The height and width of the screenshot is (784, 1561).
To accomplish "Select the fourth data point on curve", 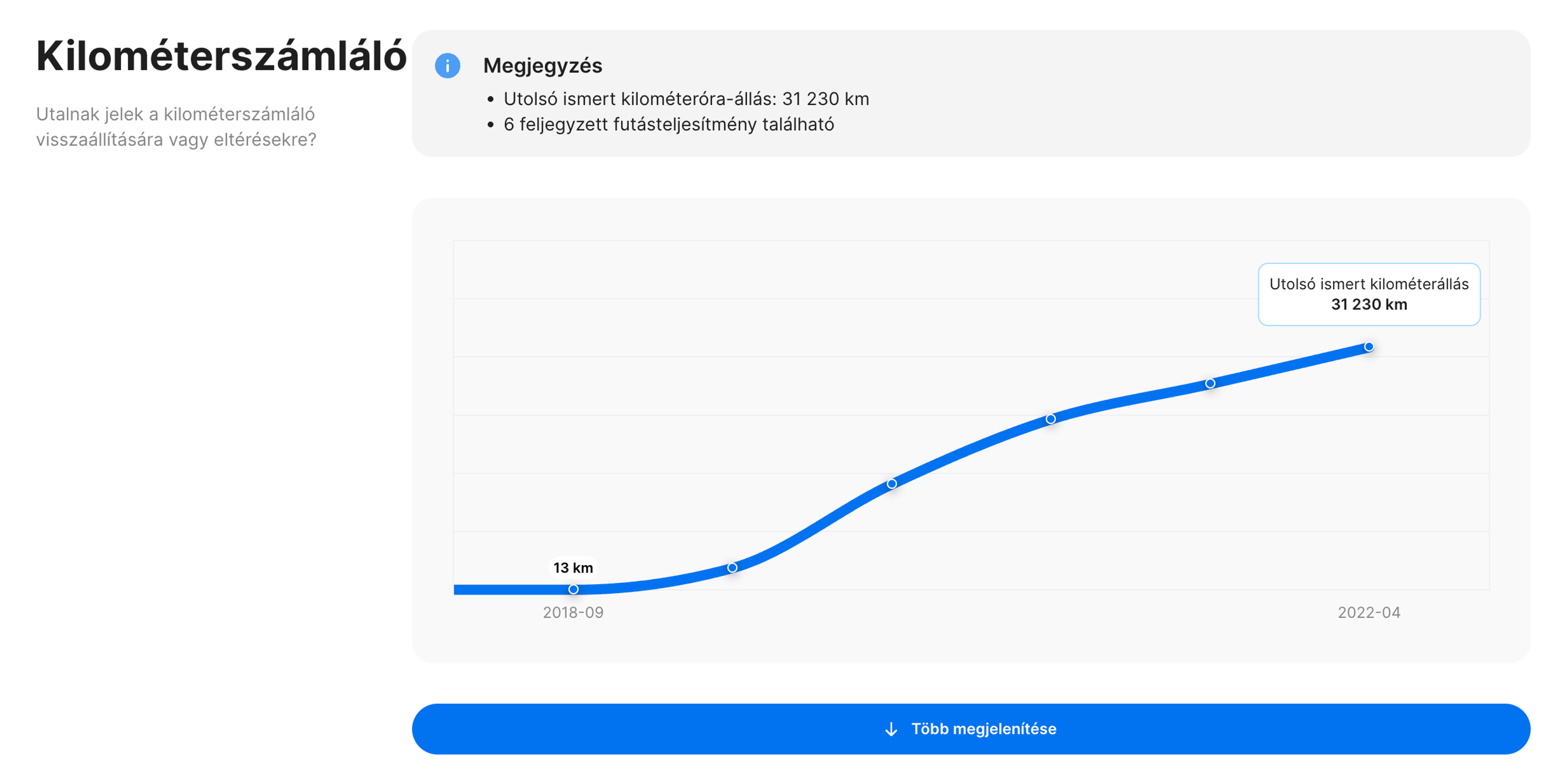I will pos(1051,419).
